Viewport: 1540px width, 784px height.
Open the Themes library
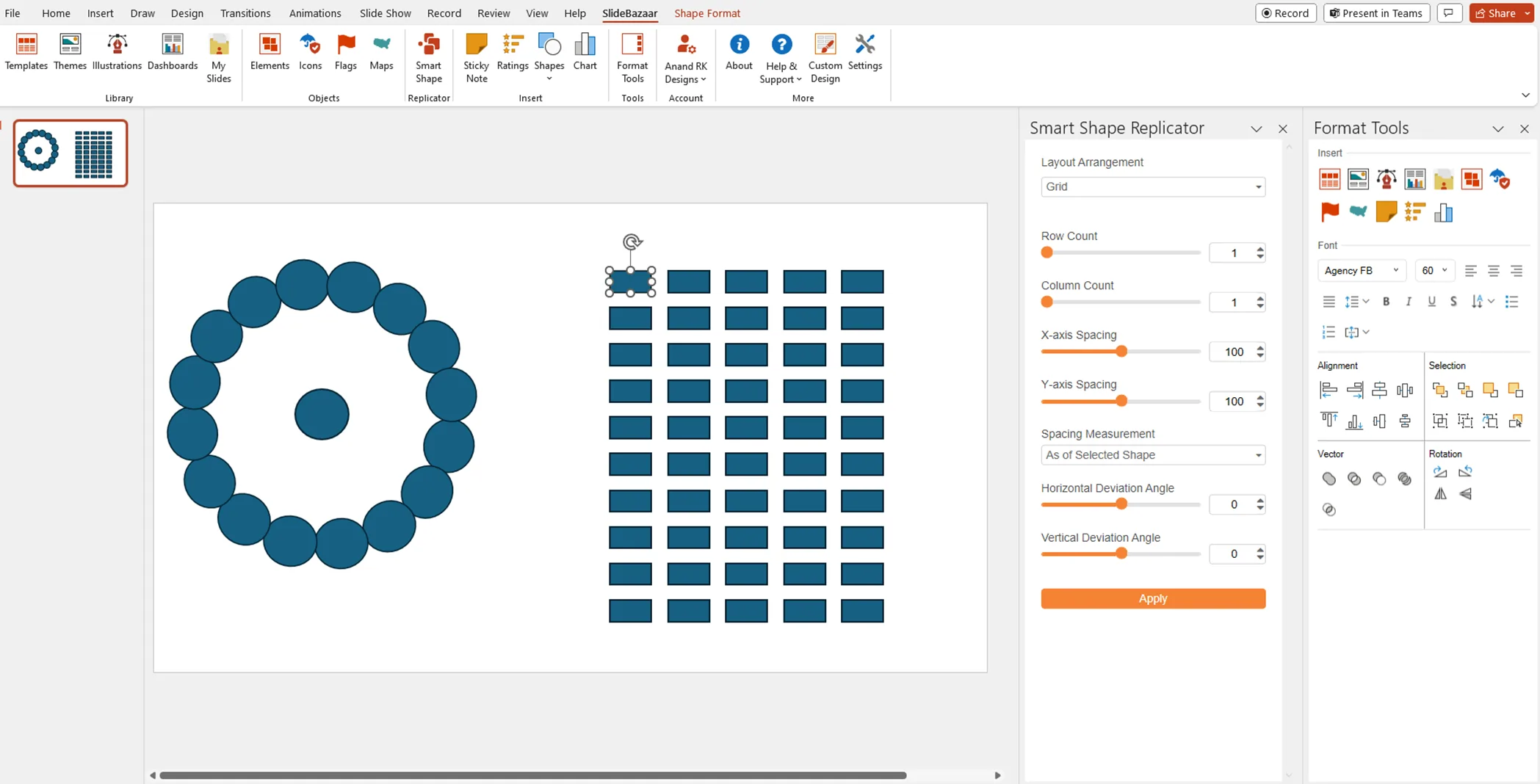pos(70,51)
